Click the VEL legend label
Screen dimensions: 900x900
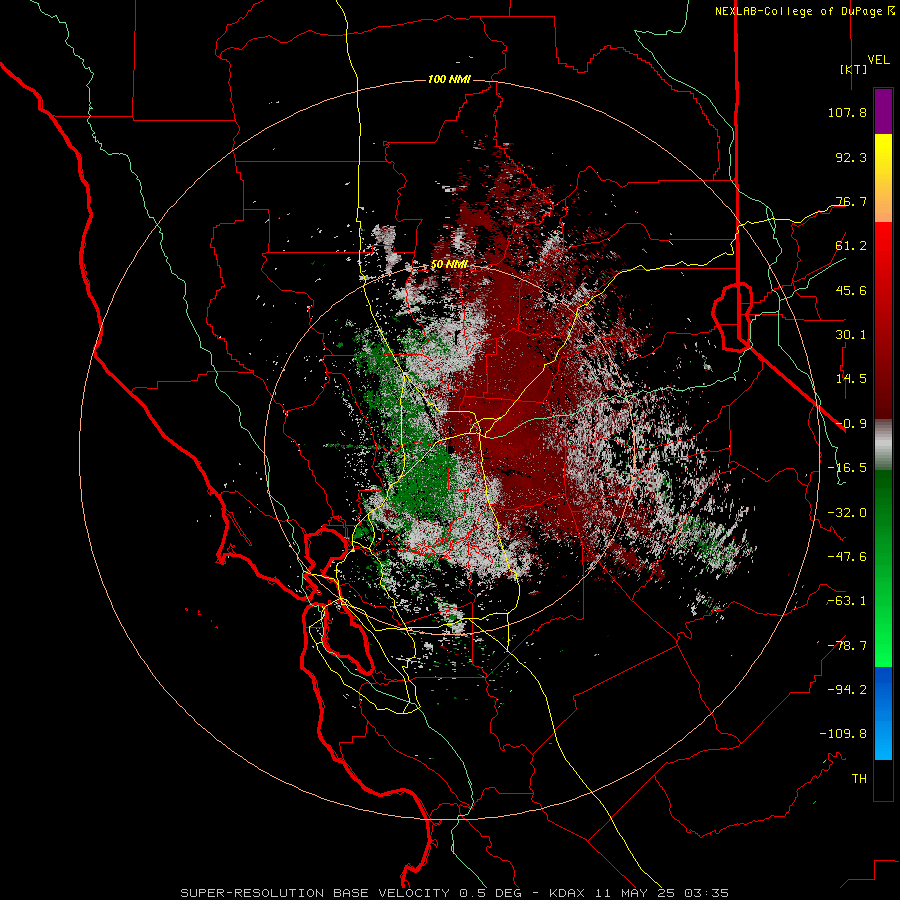878,60
